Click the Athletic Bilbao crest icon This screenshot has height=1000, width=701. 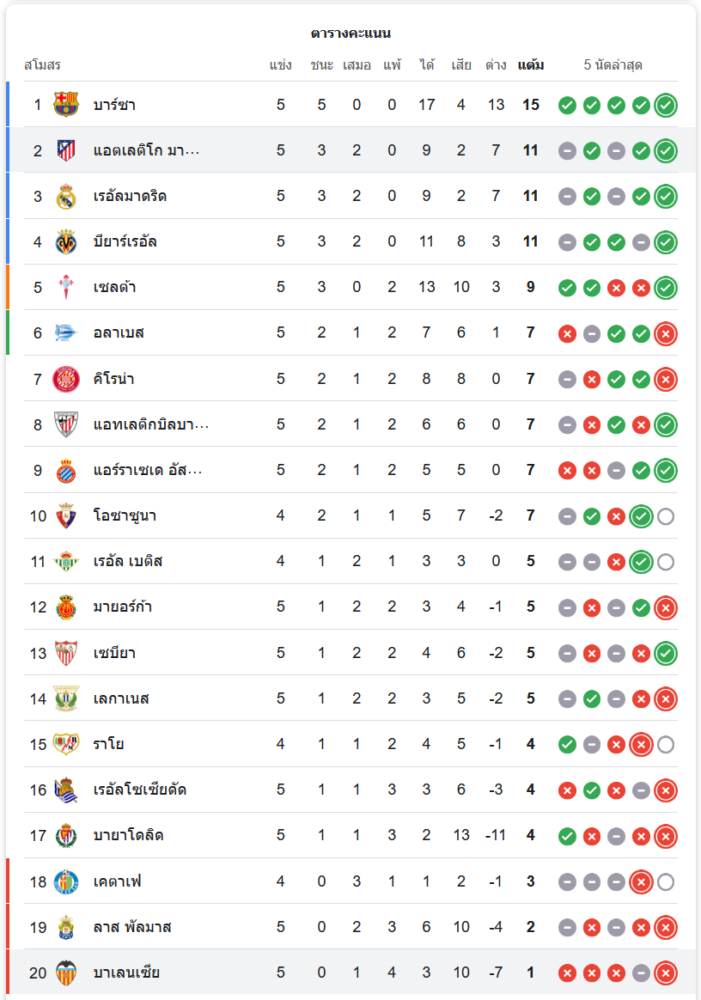(66, 425)
